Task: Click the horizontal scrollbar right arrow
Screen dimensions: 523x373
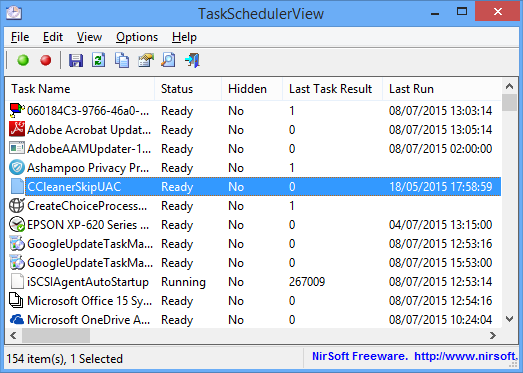Action: point(493,335)
